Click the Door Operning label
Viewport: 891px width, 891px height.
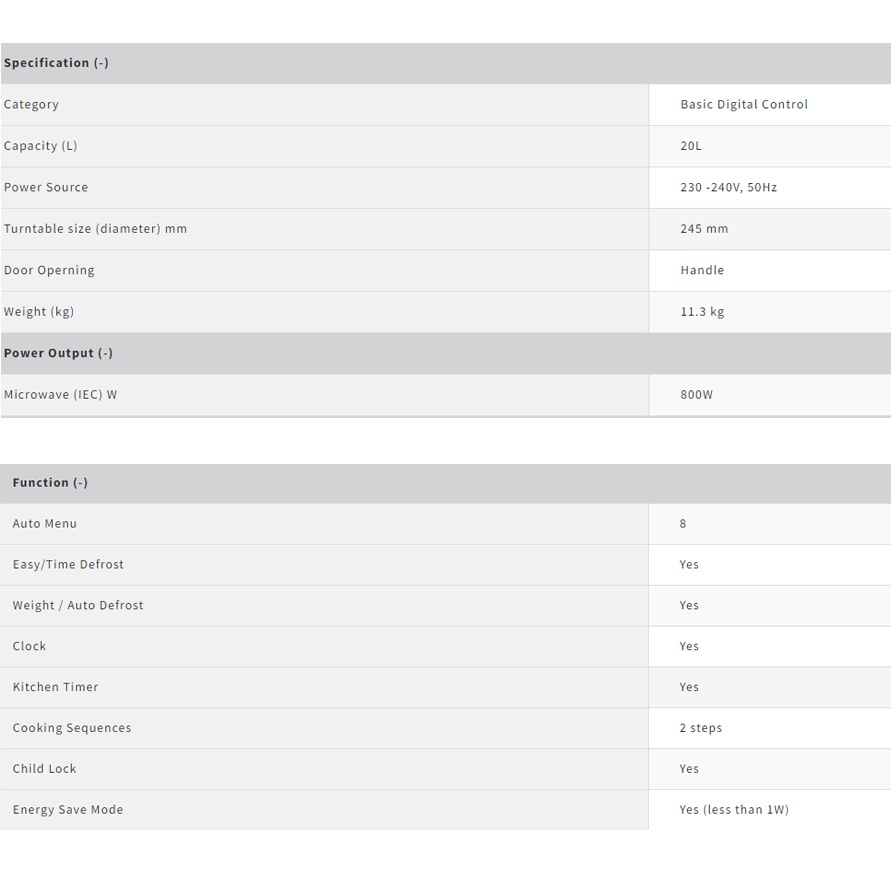[x=49, y=270]
